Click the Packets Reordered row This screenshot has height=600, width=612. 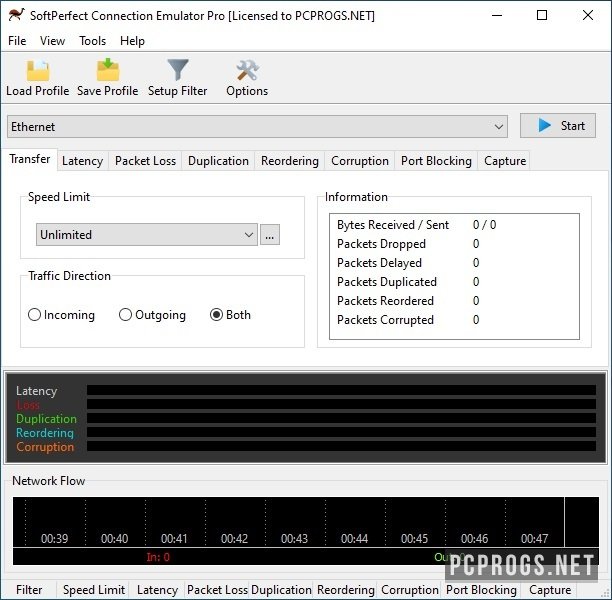454,301
